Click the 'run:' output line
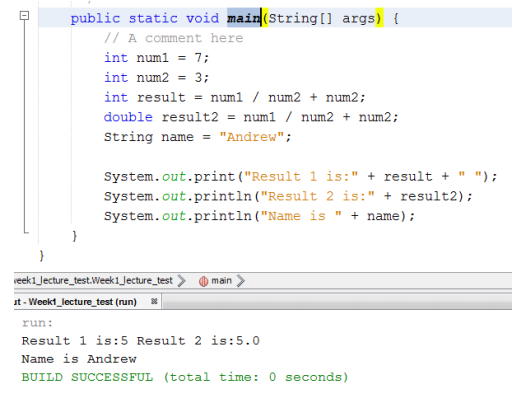The height and width of the screenshot is (397, 523). coord(37,323)
